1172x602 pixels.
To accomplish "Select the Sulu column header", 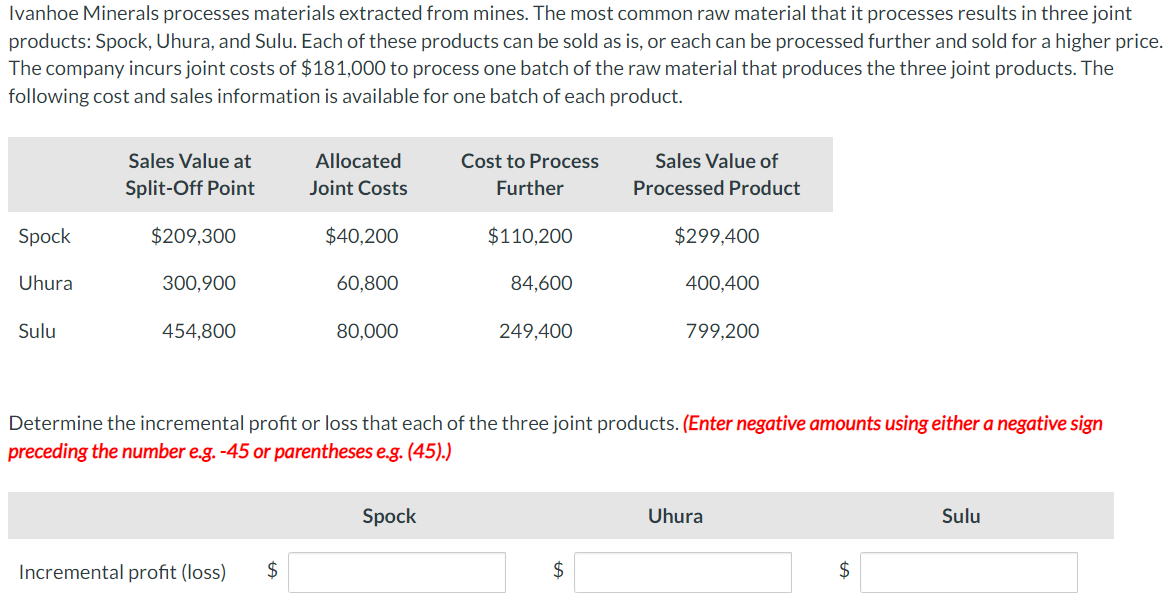I will [x=961, y=516].
